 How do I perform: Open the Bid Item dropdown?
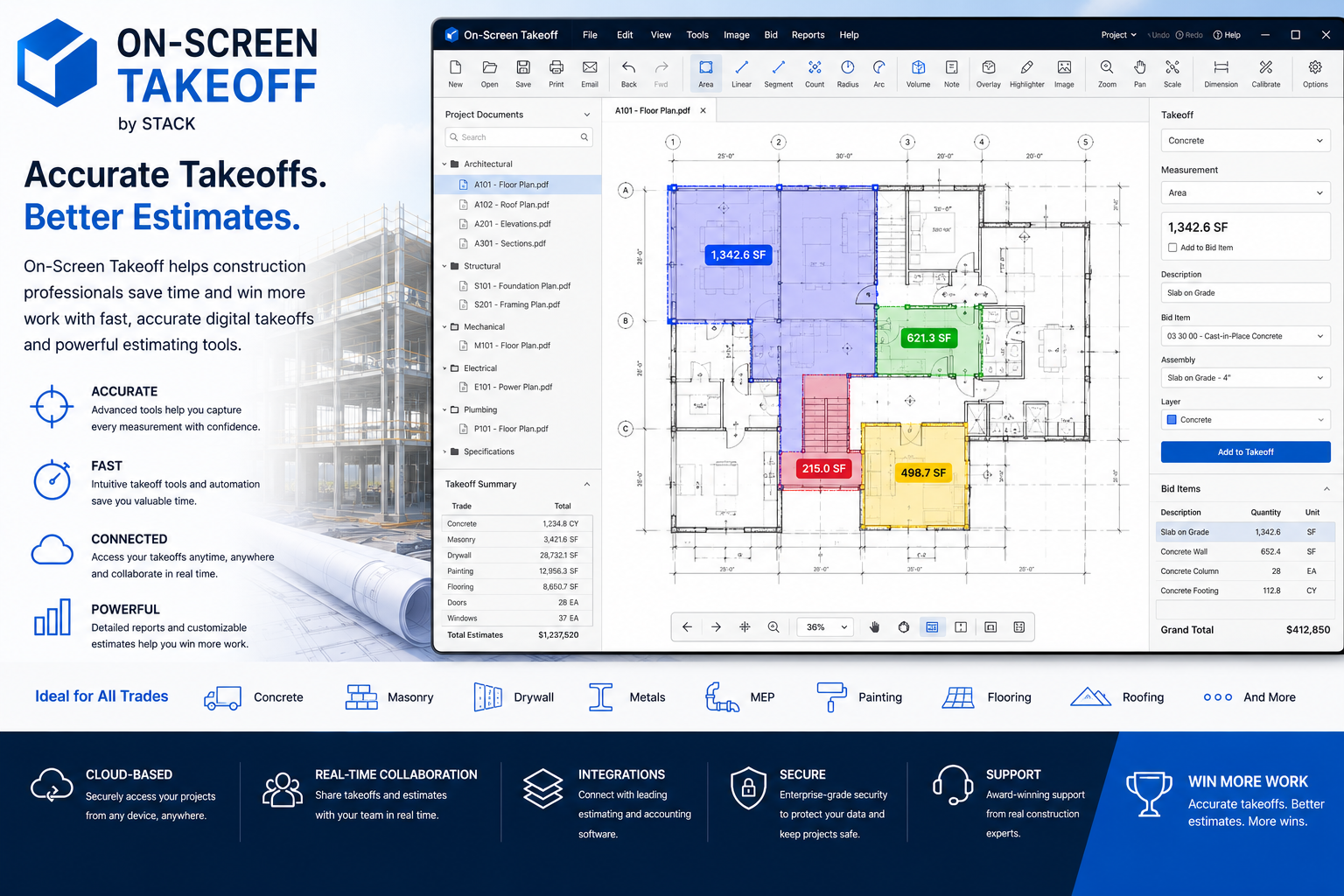click(1245, 336)
